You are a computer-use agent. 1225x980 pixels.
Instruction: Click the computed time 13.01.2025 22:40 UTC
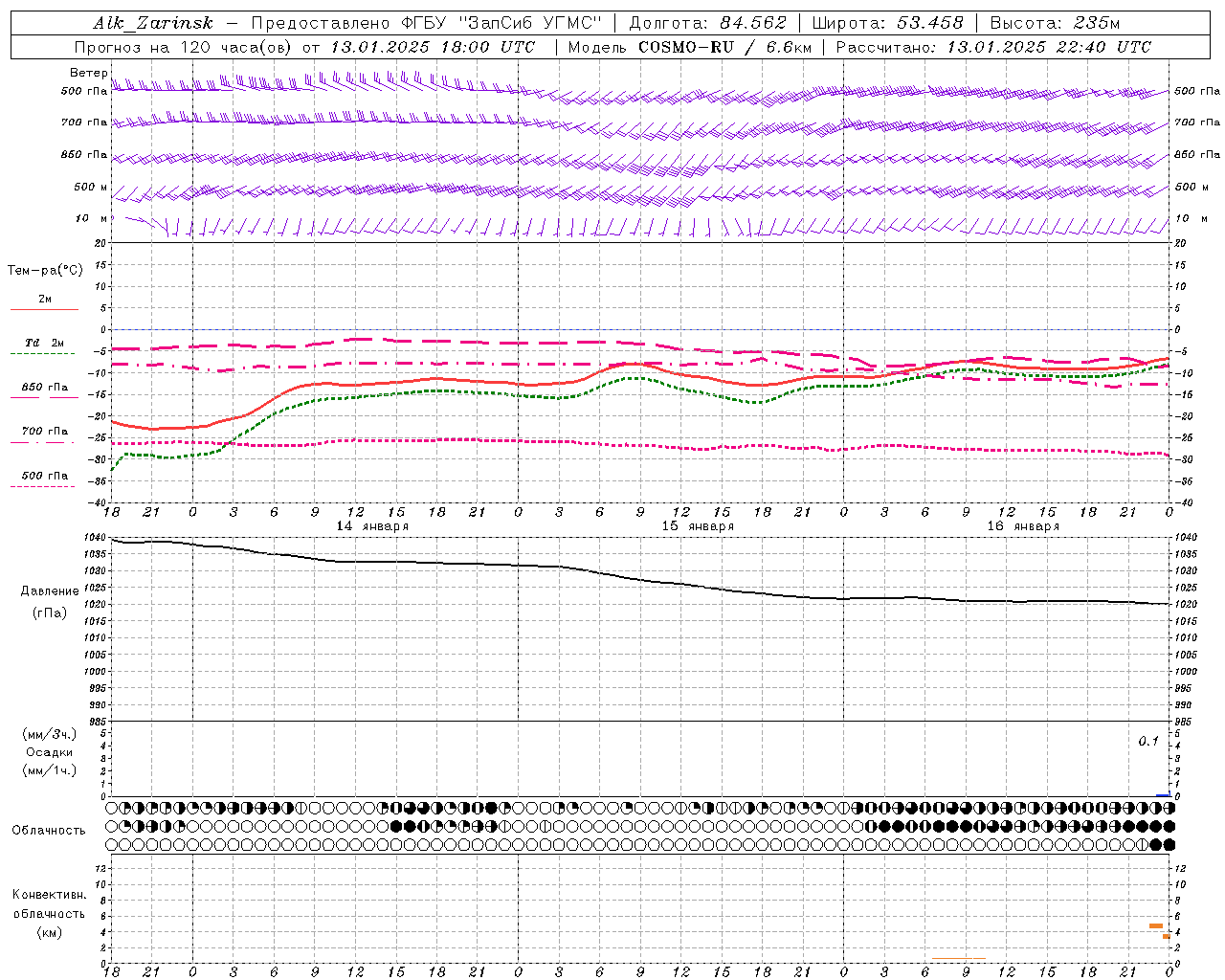pos(1049,46)
